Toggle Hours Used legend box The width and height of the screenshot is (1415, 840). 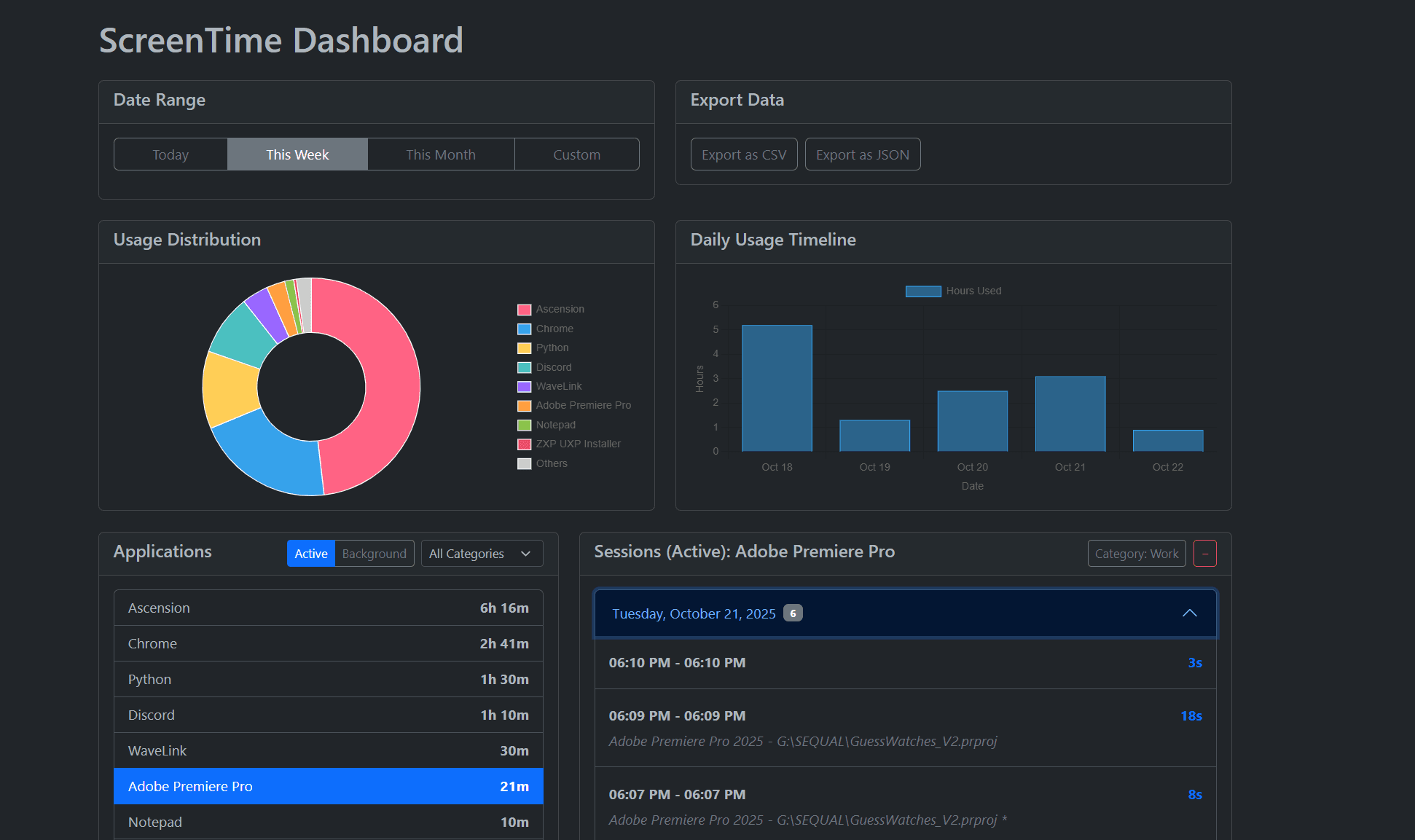point(922,291)
